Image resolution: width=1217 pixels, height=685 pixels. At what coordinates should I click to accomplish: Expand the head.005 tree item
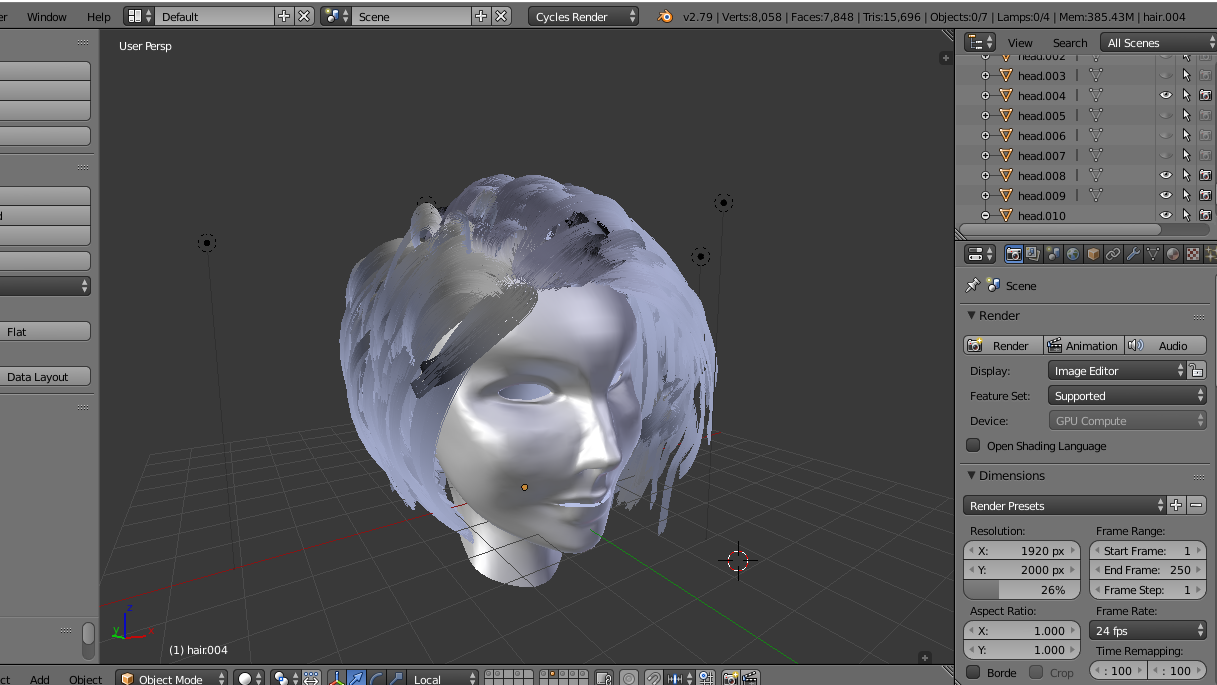(x=985, y=116)
